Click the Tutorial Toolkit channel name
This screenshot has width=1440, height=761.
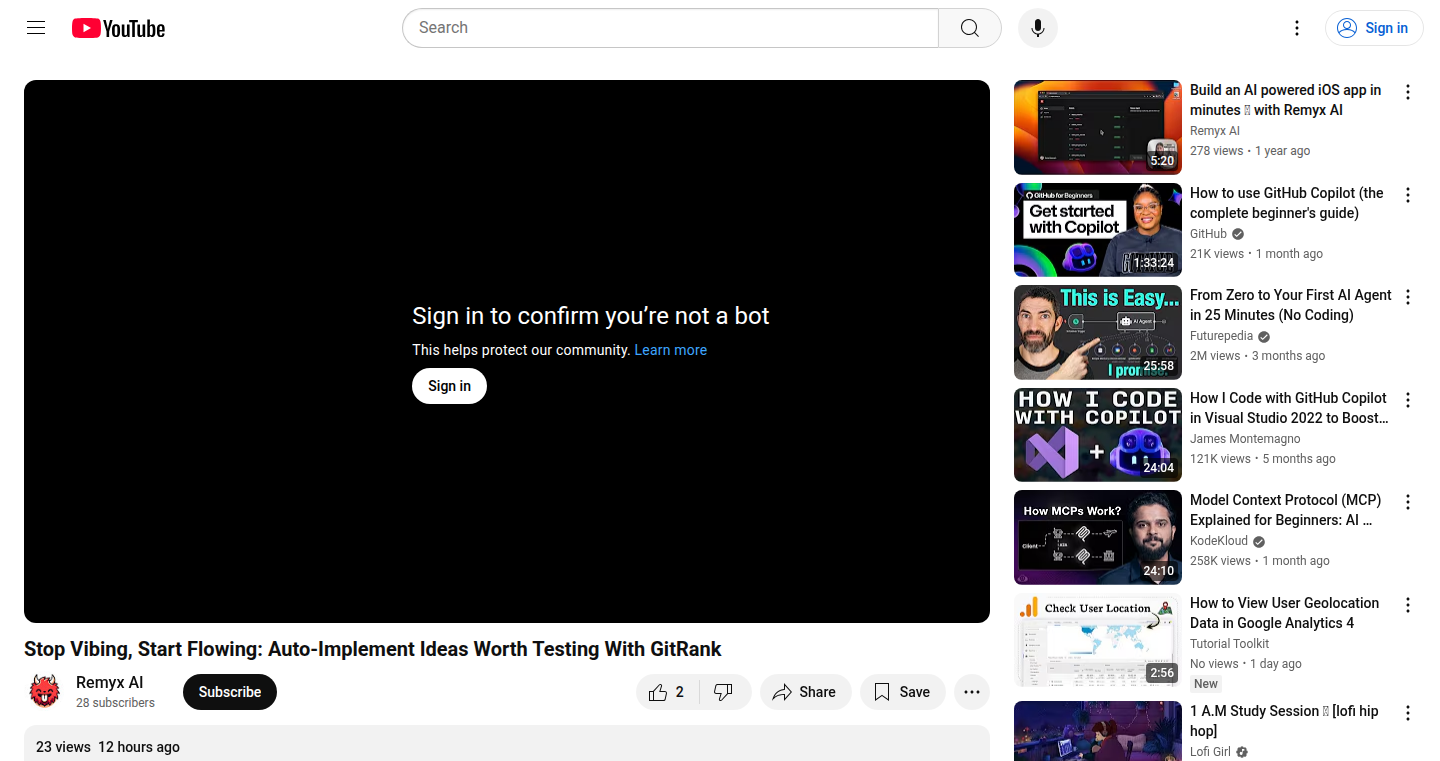point(1229,644)
